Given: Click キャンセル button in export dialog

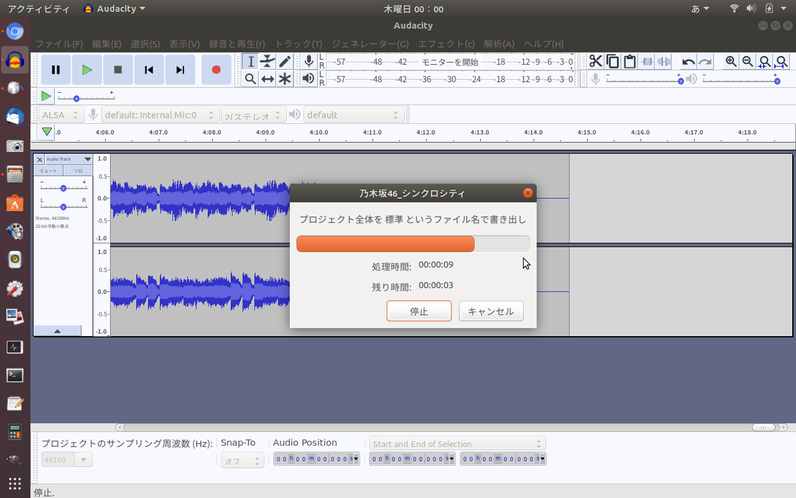Looking at the screenshot, I should pos(491,311).
